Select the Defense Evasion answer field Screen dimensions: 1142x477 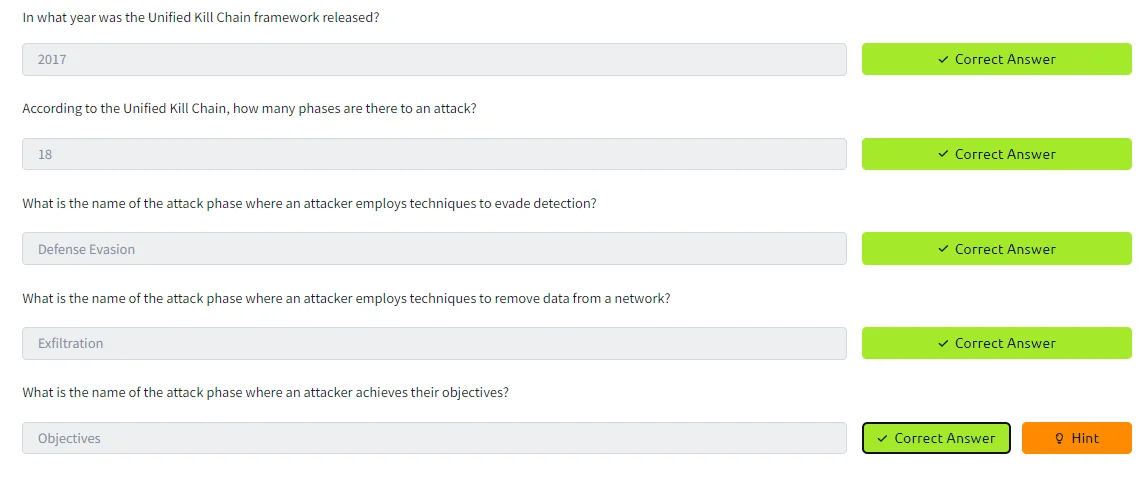434,249
